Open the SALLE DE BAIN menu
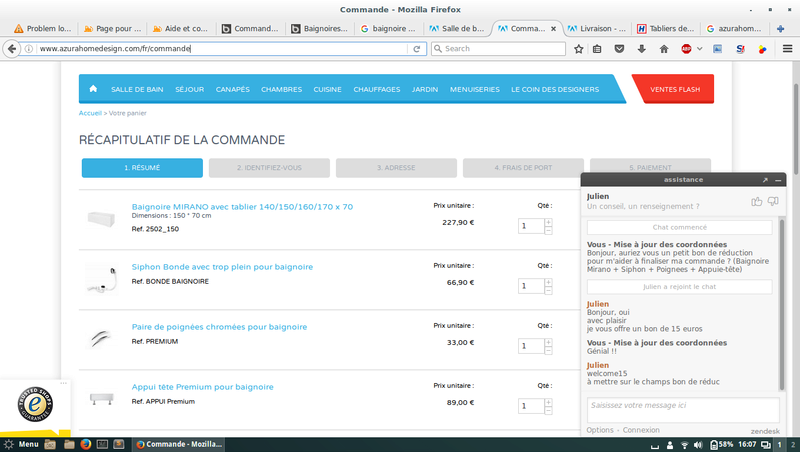Screen dimensions: 800x452 [x=137, y=89]
